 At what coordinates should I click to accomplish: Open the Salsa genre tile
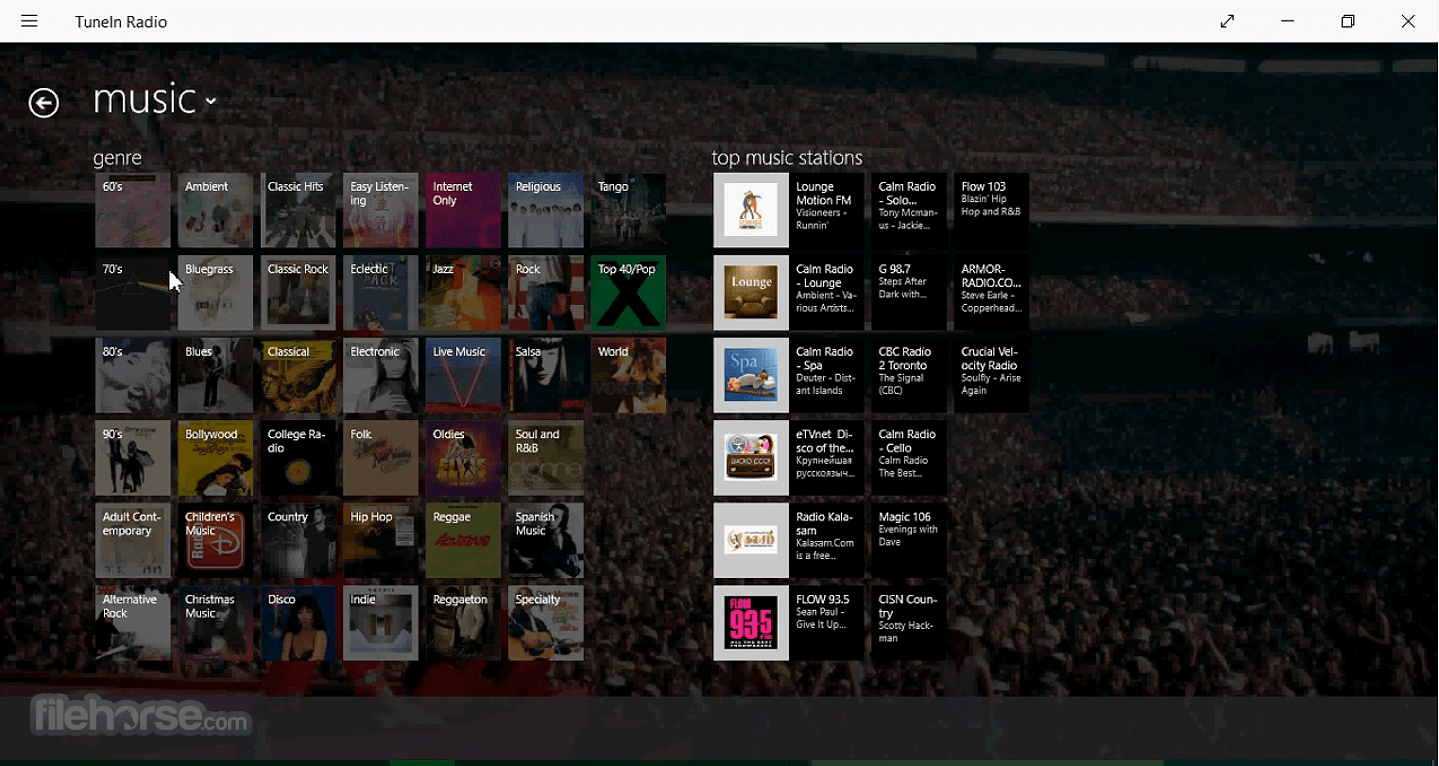[x=546, y=376]
